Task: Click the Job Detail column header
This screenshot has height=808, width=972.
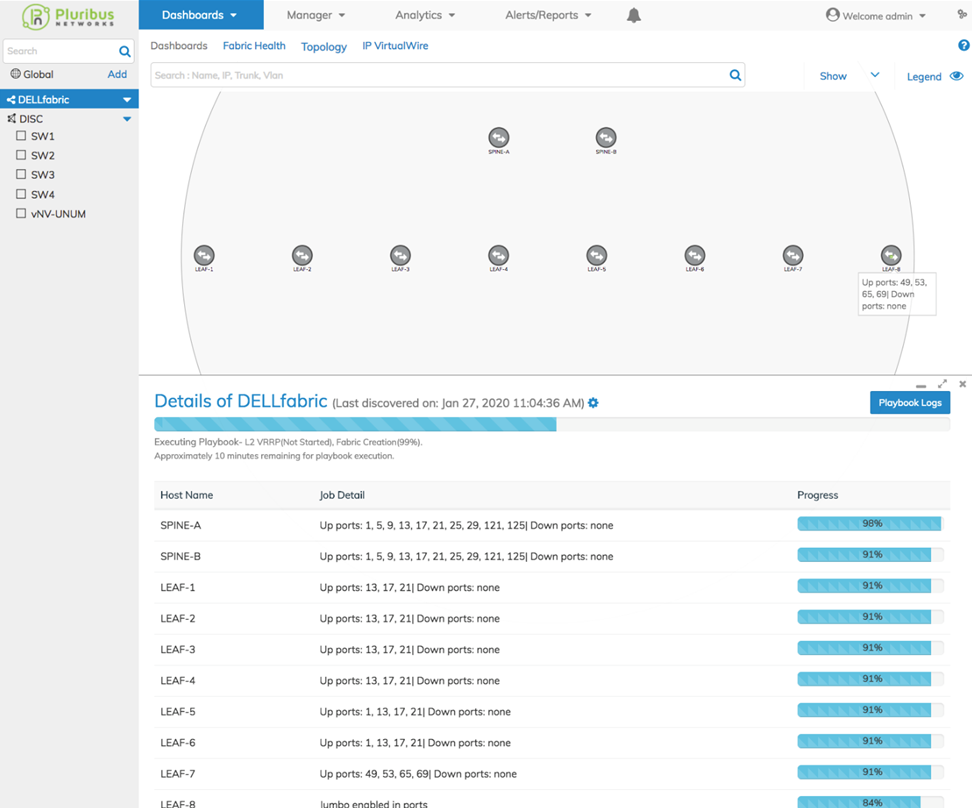Action: coord(342,495)
